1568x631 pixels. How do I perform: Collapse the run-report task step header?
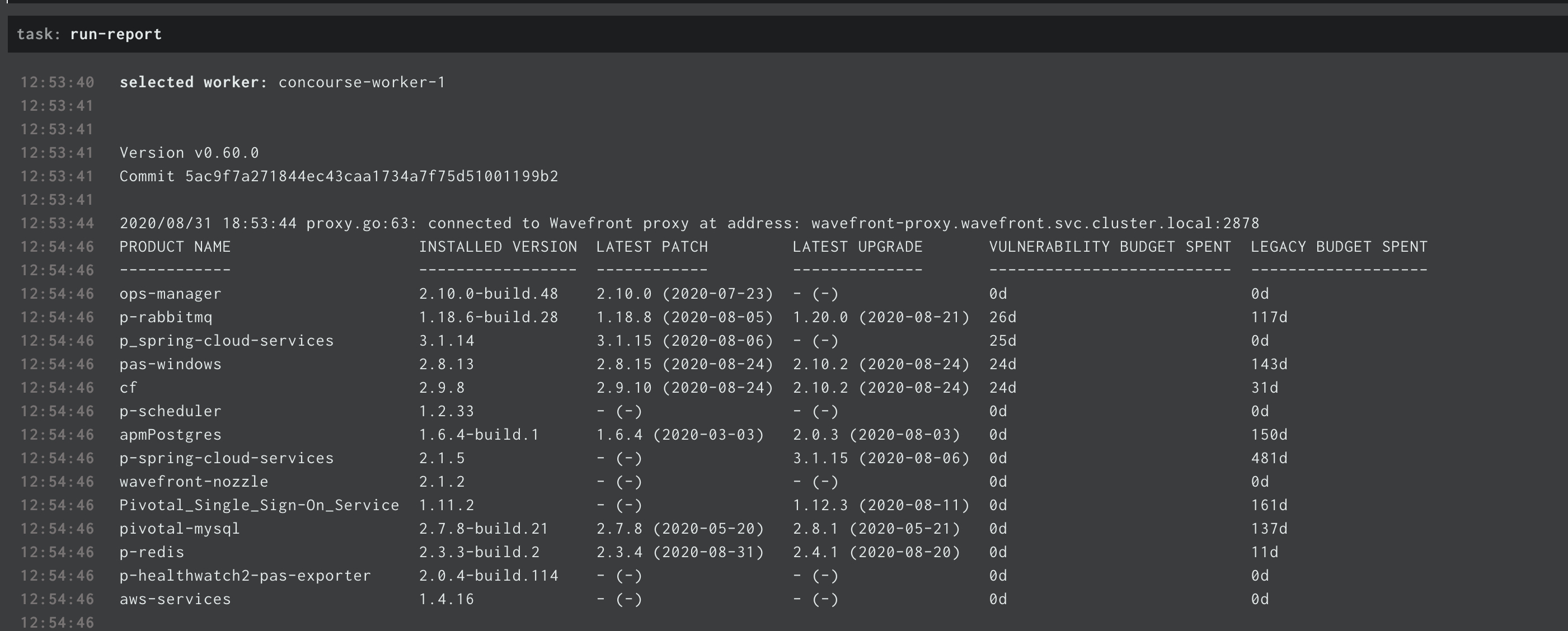click(116, 34)
